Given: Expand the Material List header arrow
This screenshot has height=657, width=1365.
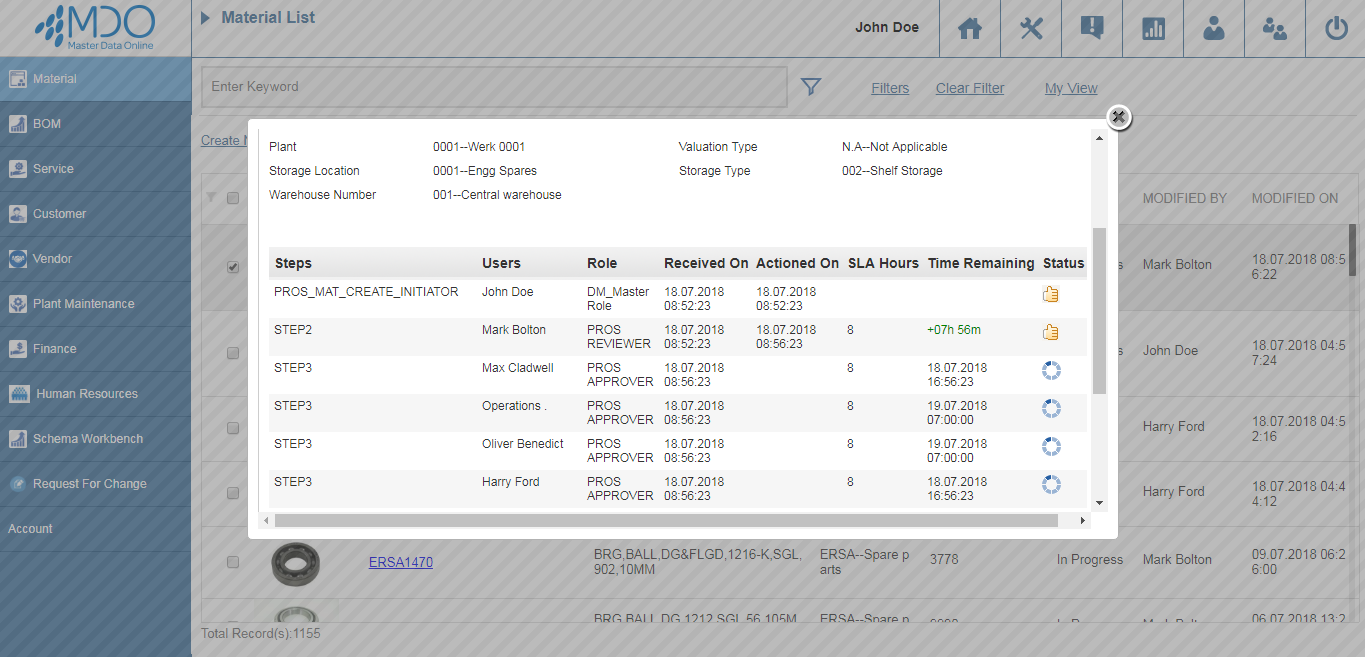Looking at the screenshot, I should tap(206, 16).
